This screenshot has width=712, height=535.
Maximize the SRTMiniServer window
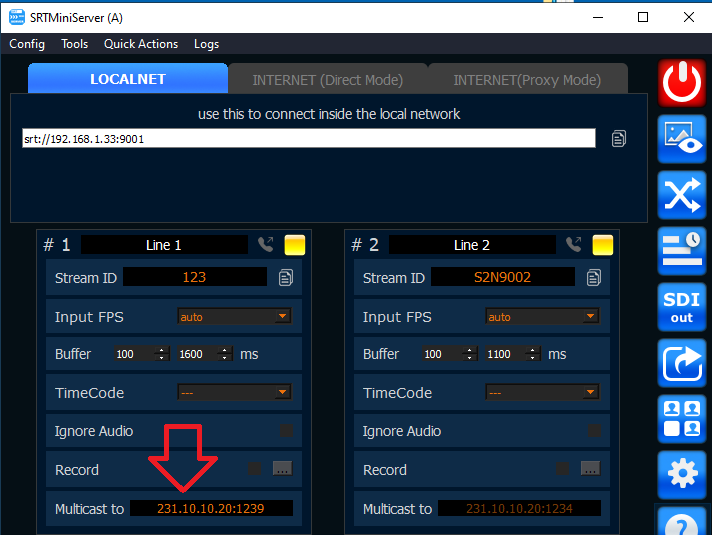tap(643, 17)
